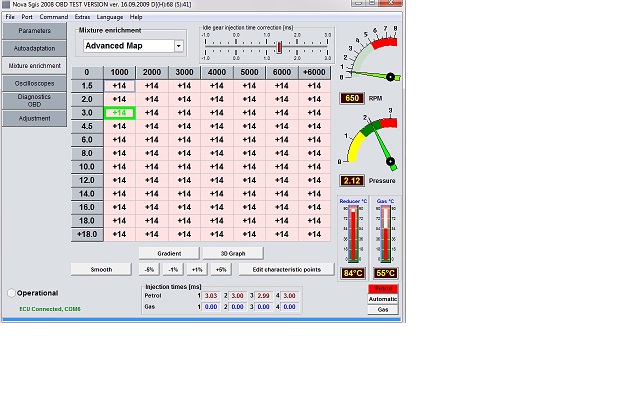
Task: Apply the +1% correction button
Action: point(197,269)
